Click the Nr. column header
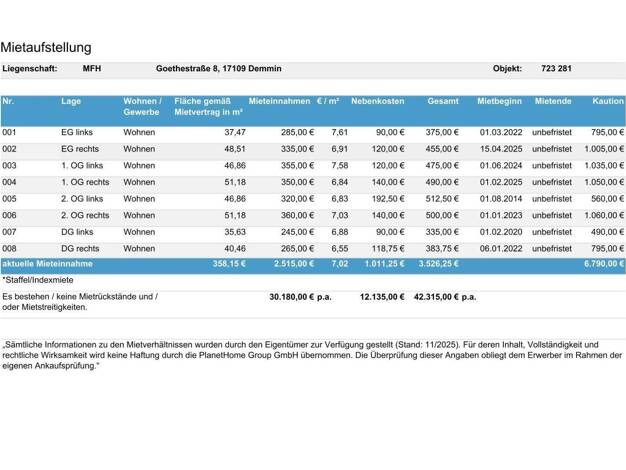This screenshot has height=470, width=626. (8, 102)
